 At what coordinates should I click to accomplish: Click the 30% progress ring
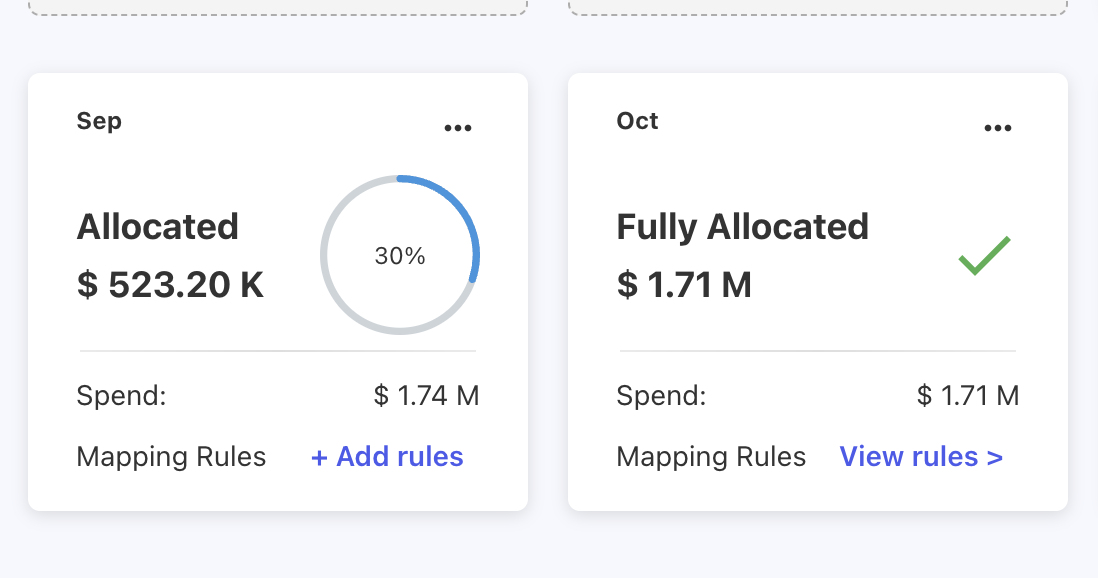[x=400, y=255]
